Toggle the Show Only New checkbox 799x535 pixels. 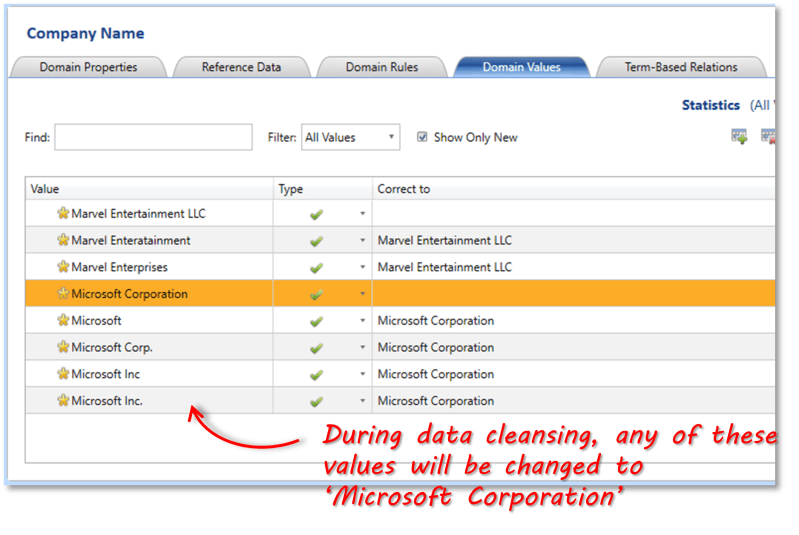pos(422,137)
